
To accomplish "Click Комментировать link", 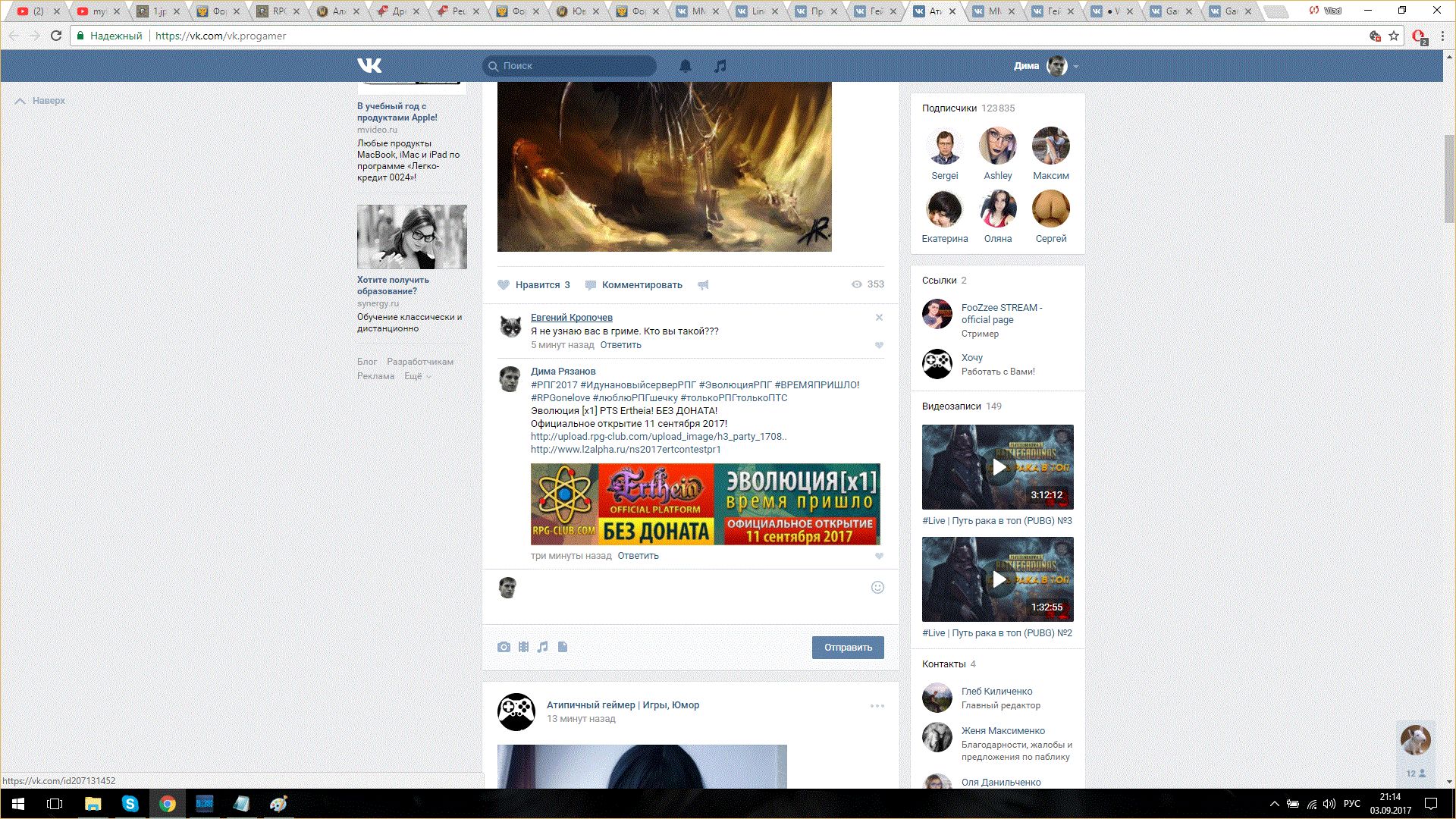I will click(x=642, y=285).
